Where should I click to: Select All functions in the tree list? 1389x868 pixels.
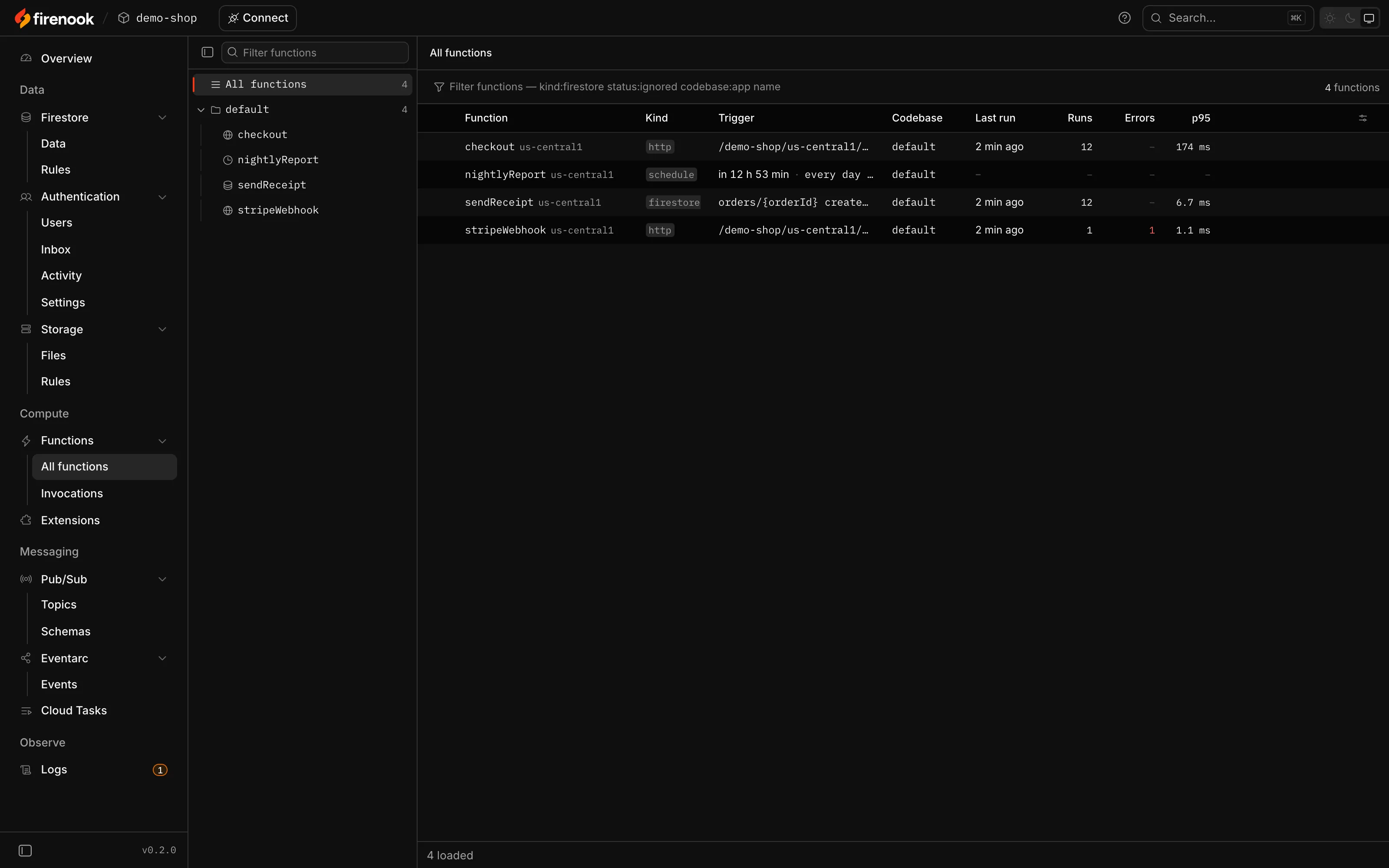(303, 84)
